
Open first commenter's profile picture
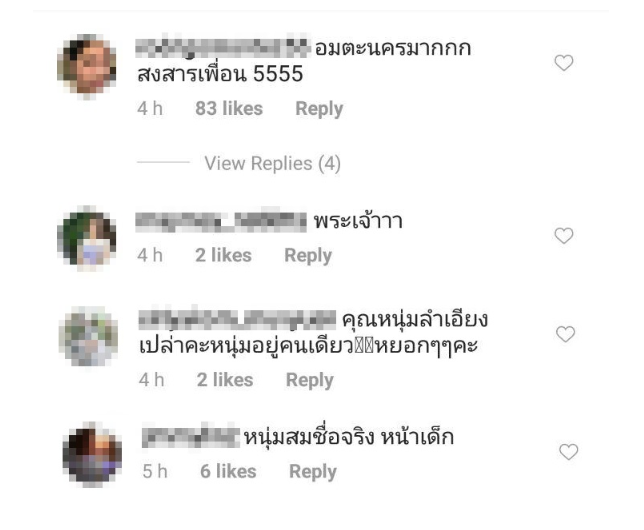87,66
